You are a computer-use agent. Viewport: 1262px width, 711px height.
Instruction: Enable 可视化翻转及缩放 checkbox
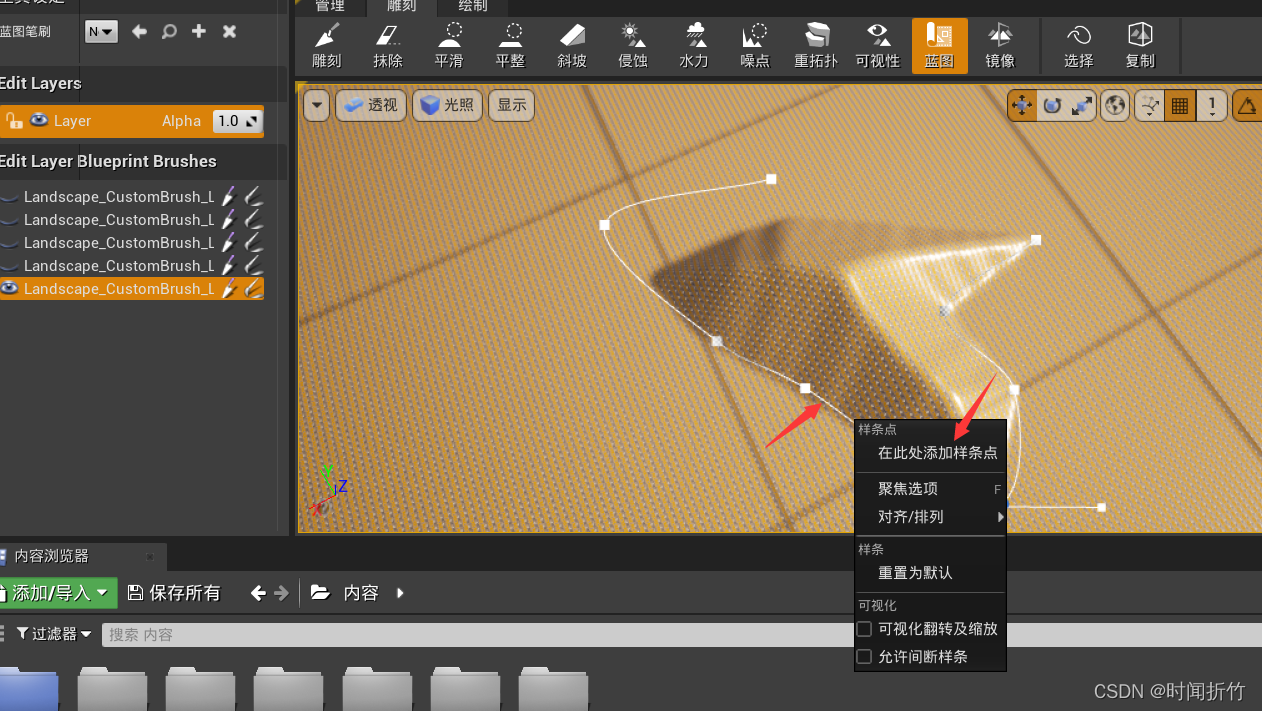pyautogui.click(x=865, y=629)
